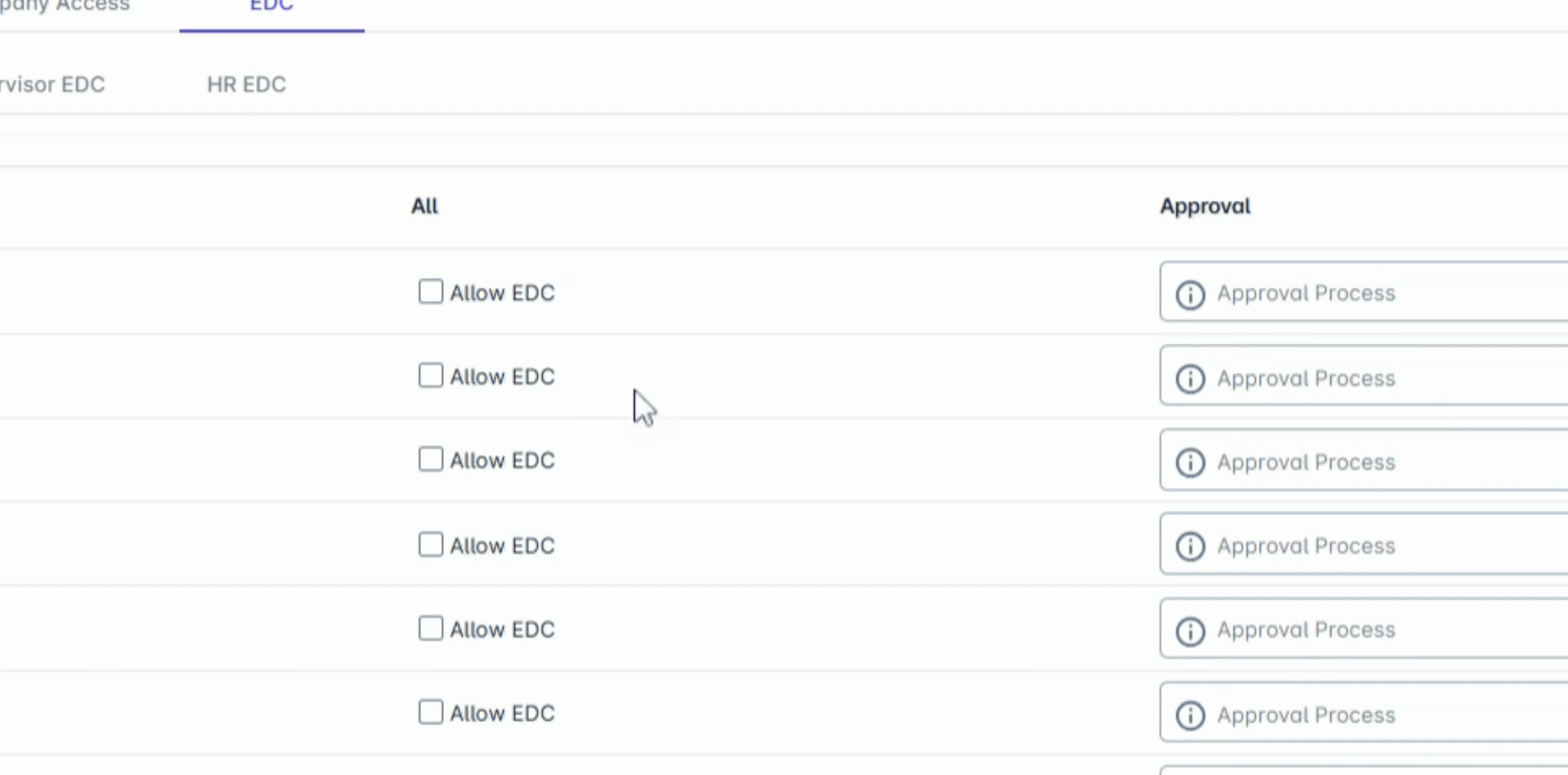This screenshot has height=775, width=1568.
Task: Click the info icon in the second Approval Process row
Action: (1190, 378)
